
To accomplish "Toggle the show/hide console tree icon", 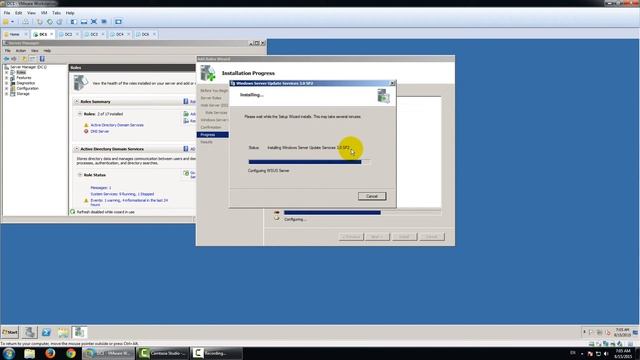I will (x=33, y=59).
